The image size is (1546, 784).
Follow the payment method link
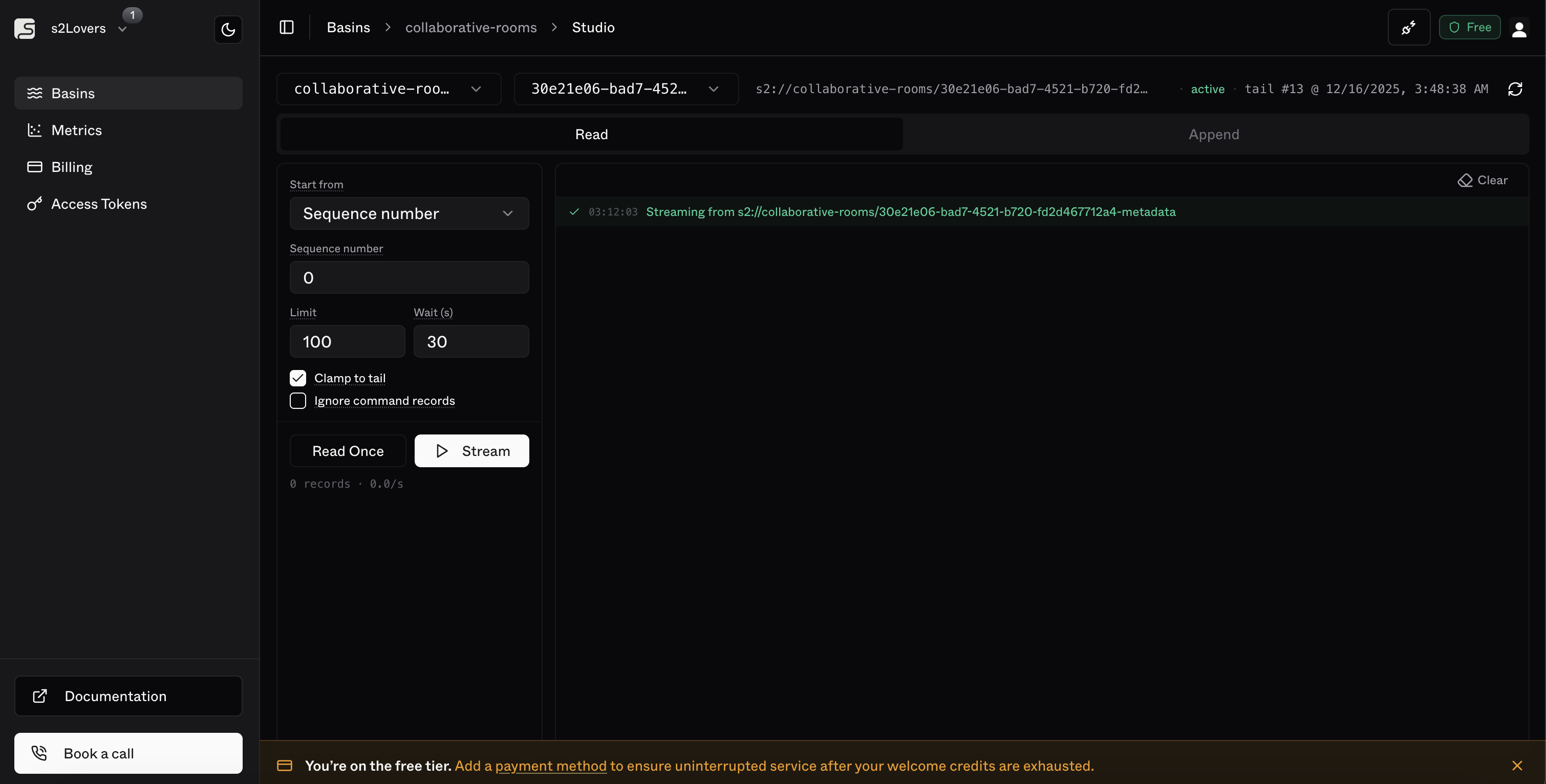pos(550,766)
